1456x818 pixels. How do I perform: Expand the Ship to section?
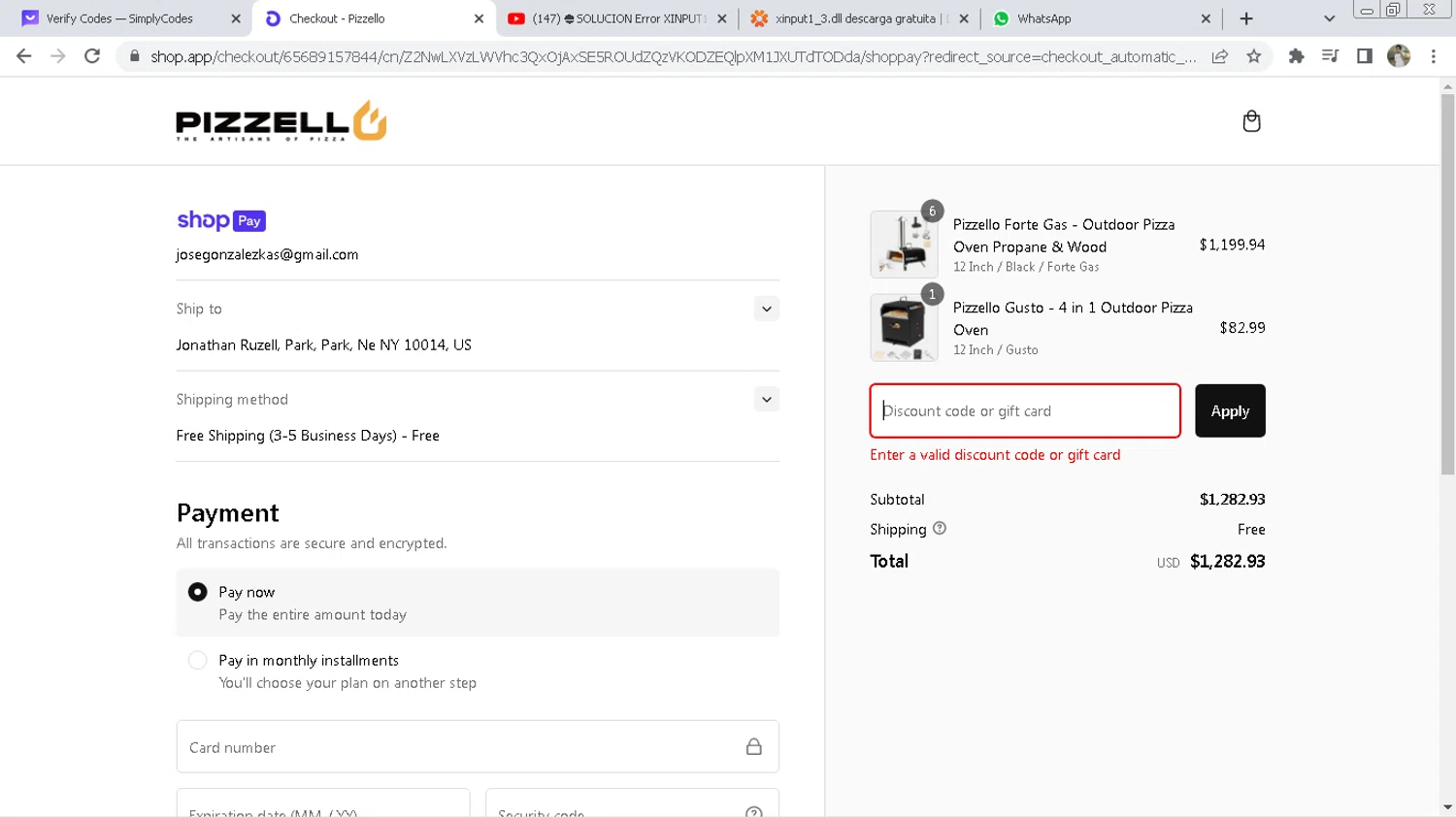pos(767,309)
